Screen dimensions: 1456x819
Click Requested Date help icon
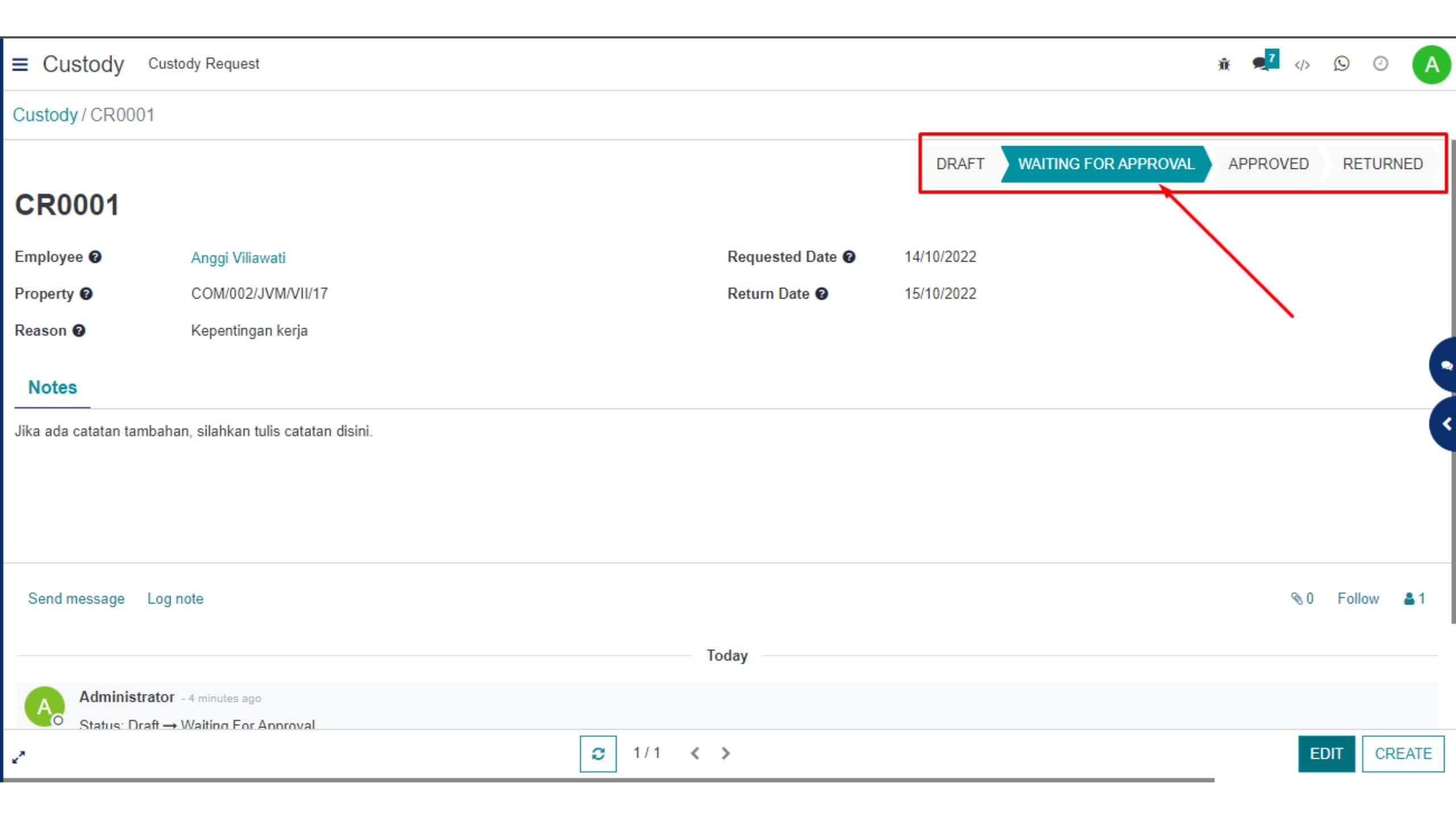[x=849, y=257]
